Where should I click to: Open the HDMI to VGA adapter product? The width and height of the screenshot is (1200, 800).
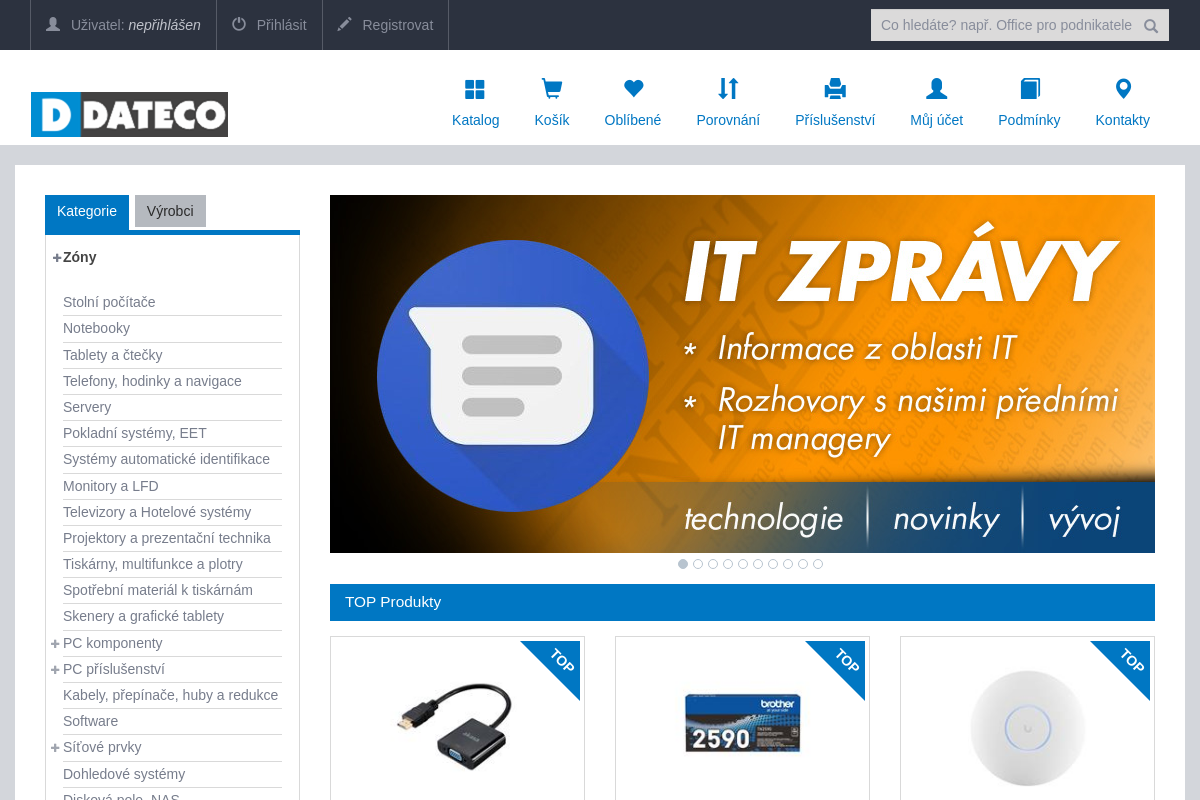[455, 725]
